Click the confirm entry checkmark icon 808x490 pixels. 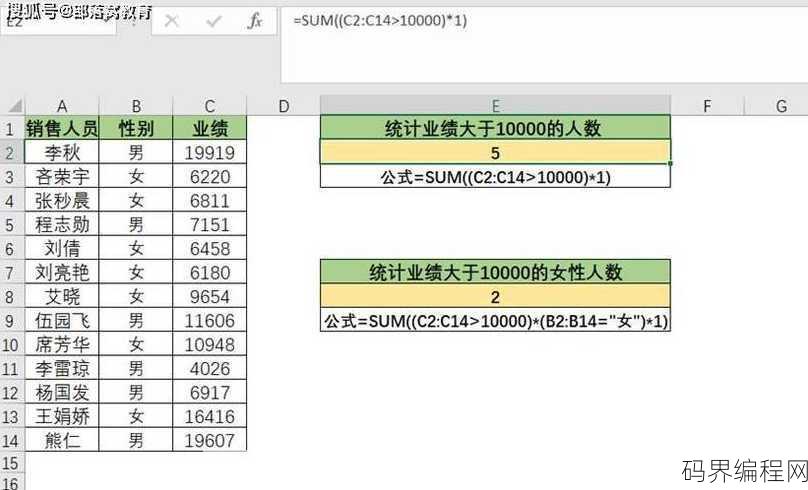213,21
